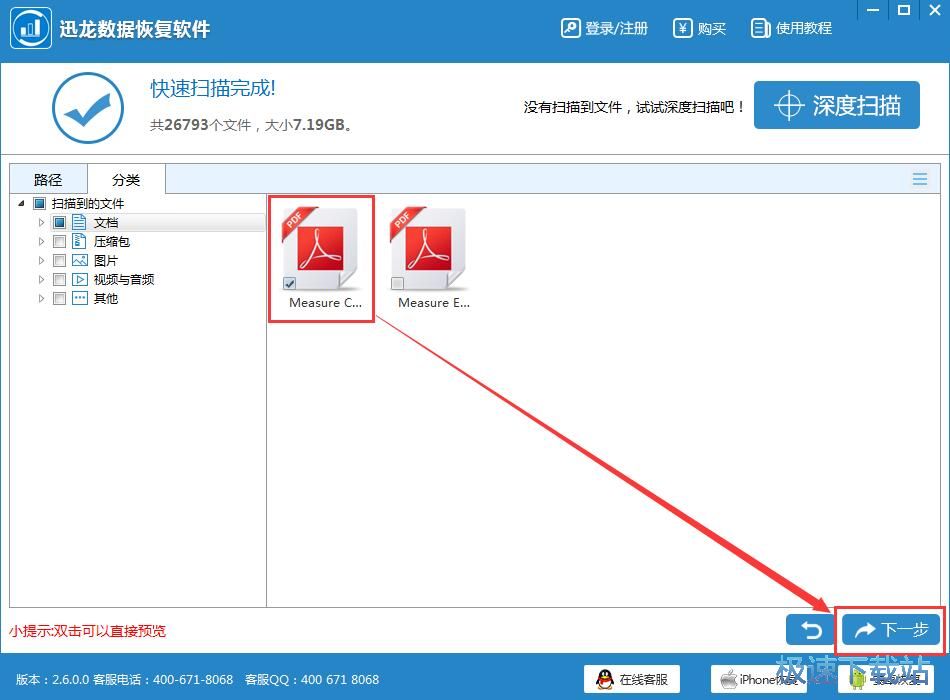Open the 登录/注册 login link
The width and height of the screenshot is (950, 700).
(605, 28)
